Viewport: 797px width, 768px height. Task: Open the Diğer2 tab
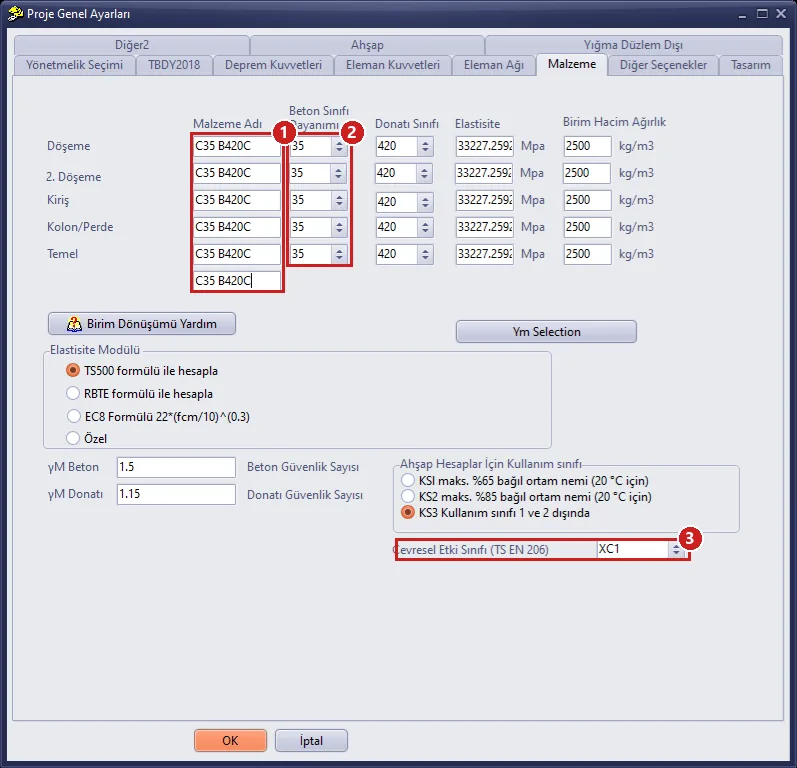[x=132, y=45]
